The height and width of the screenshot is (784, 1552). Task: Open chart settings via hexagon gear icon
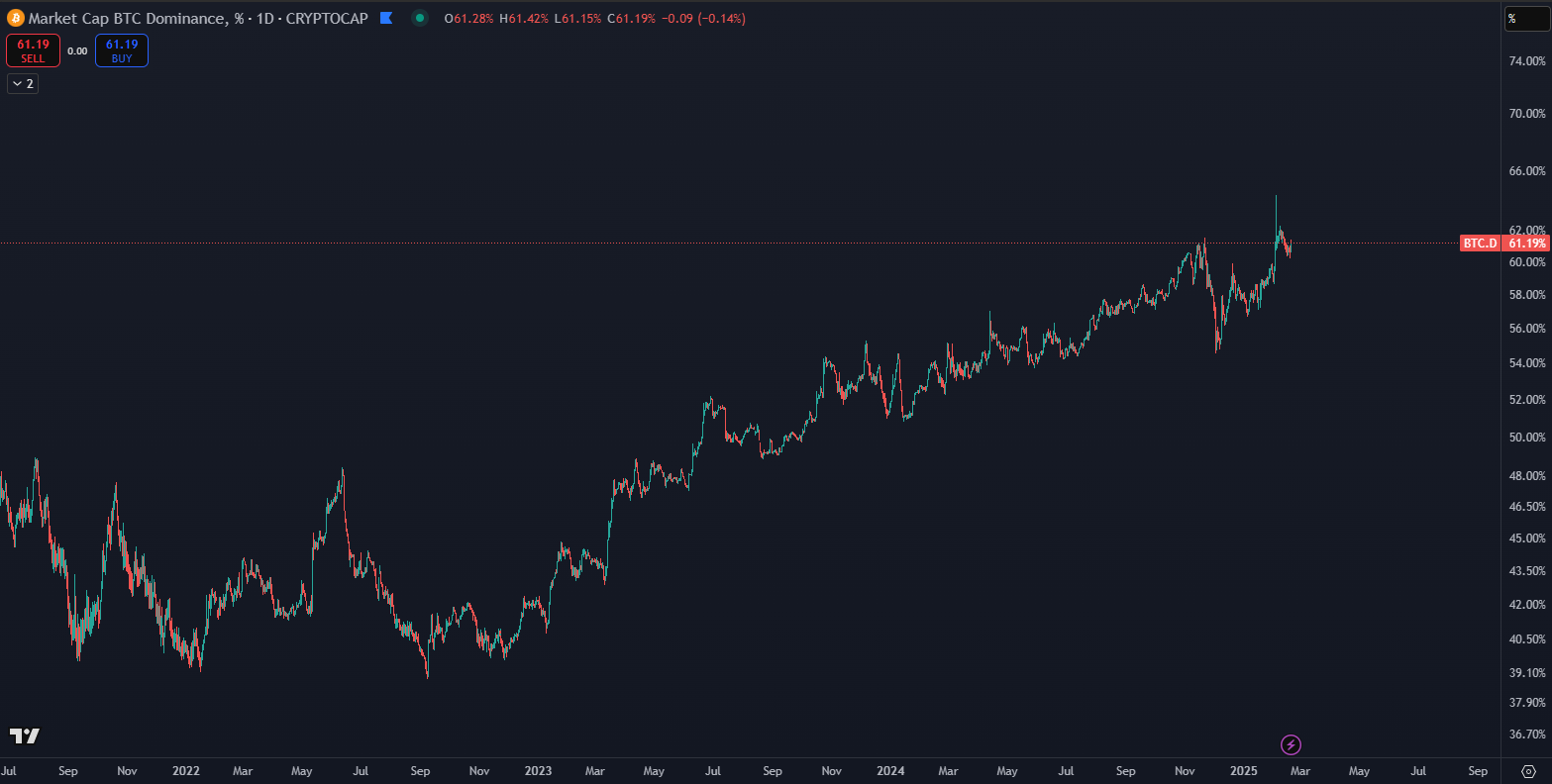tap(1528, 771)
